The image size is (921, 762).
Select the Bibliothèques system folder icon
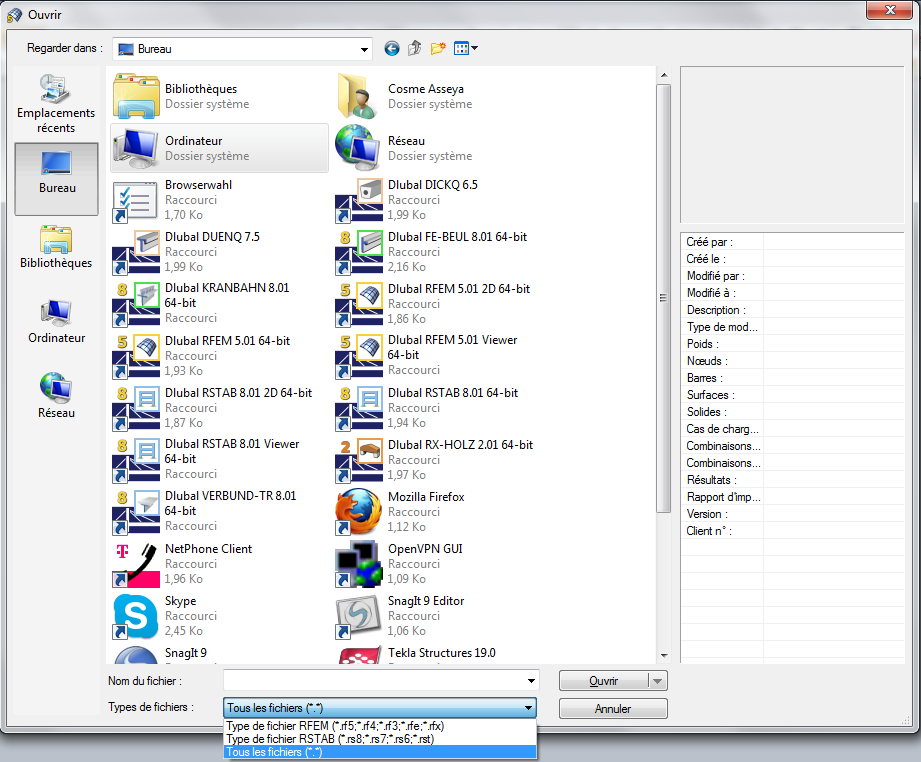coord(136,96)
